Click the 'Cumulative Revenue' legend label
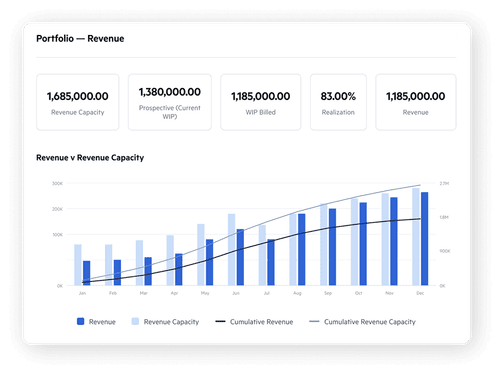500x374 pixels. coord(262,322)
